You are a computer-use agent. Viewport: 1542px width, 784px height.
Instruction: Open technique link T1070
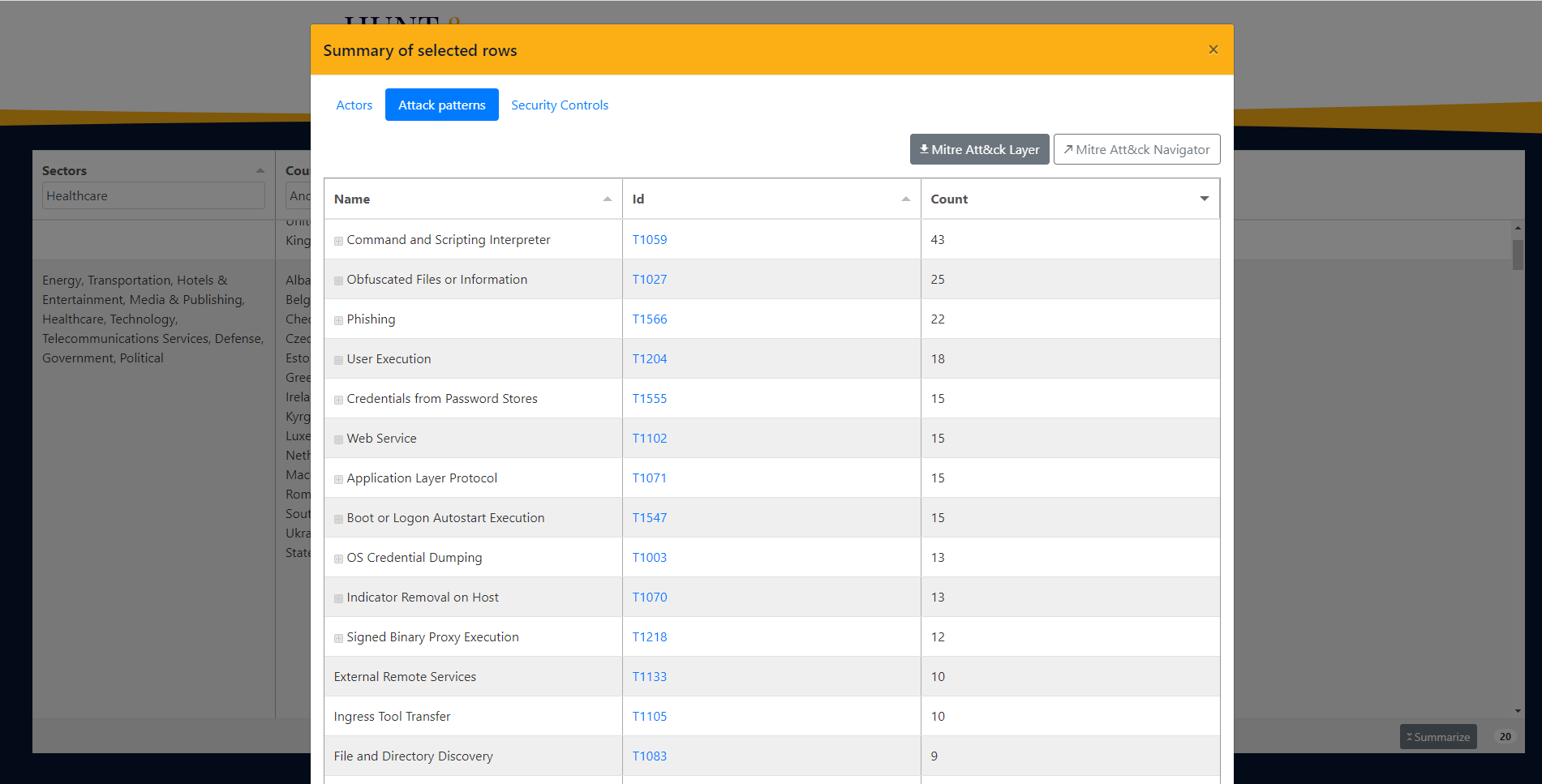[x=650, y=597]
